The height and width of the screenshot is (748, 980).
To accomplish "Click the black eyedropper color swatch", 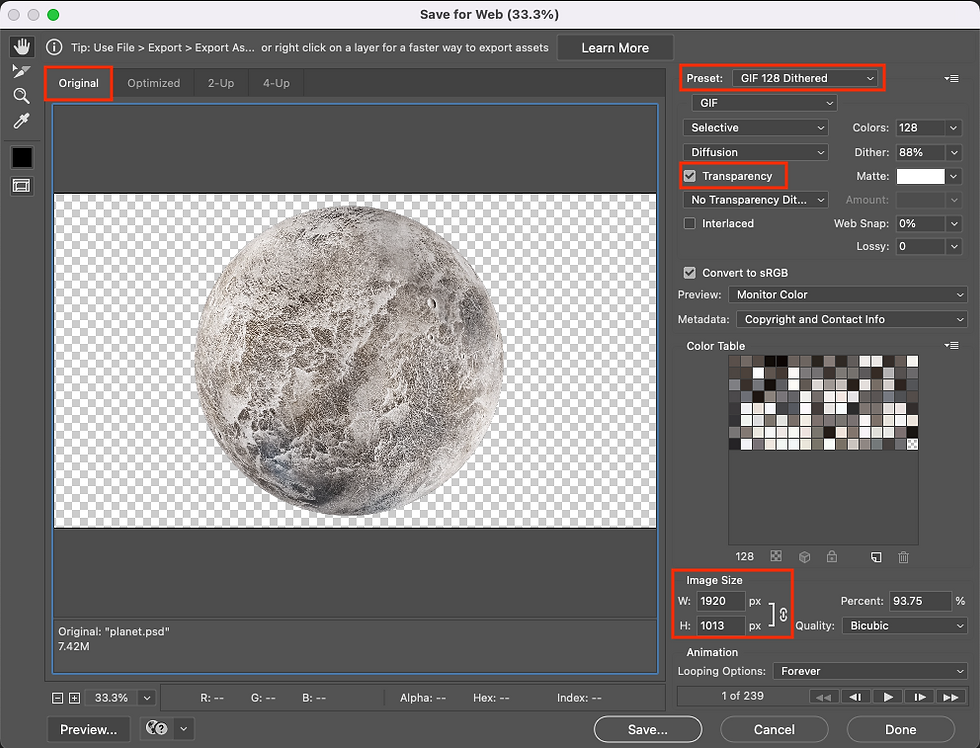I will click(22, 156).
